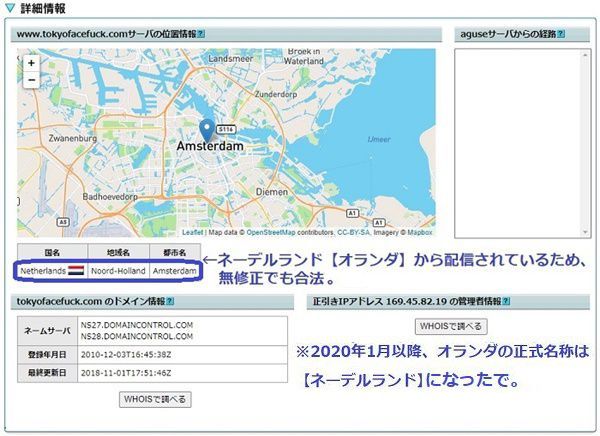Select the Amsterdam city cell
The image size is (600, 436).
tap(174, 271)
